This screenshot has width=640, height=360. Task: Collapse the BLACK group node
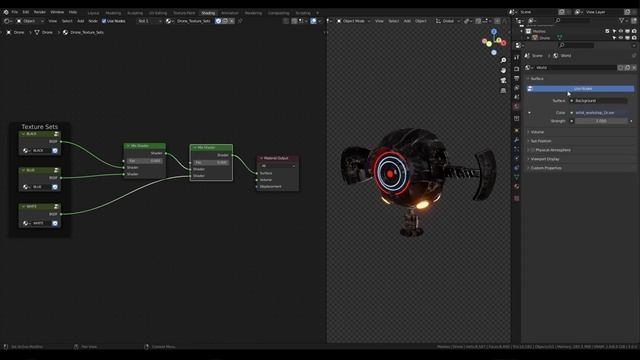click(23, 134)
